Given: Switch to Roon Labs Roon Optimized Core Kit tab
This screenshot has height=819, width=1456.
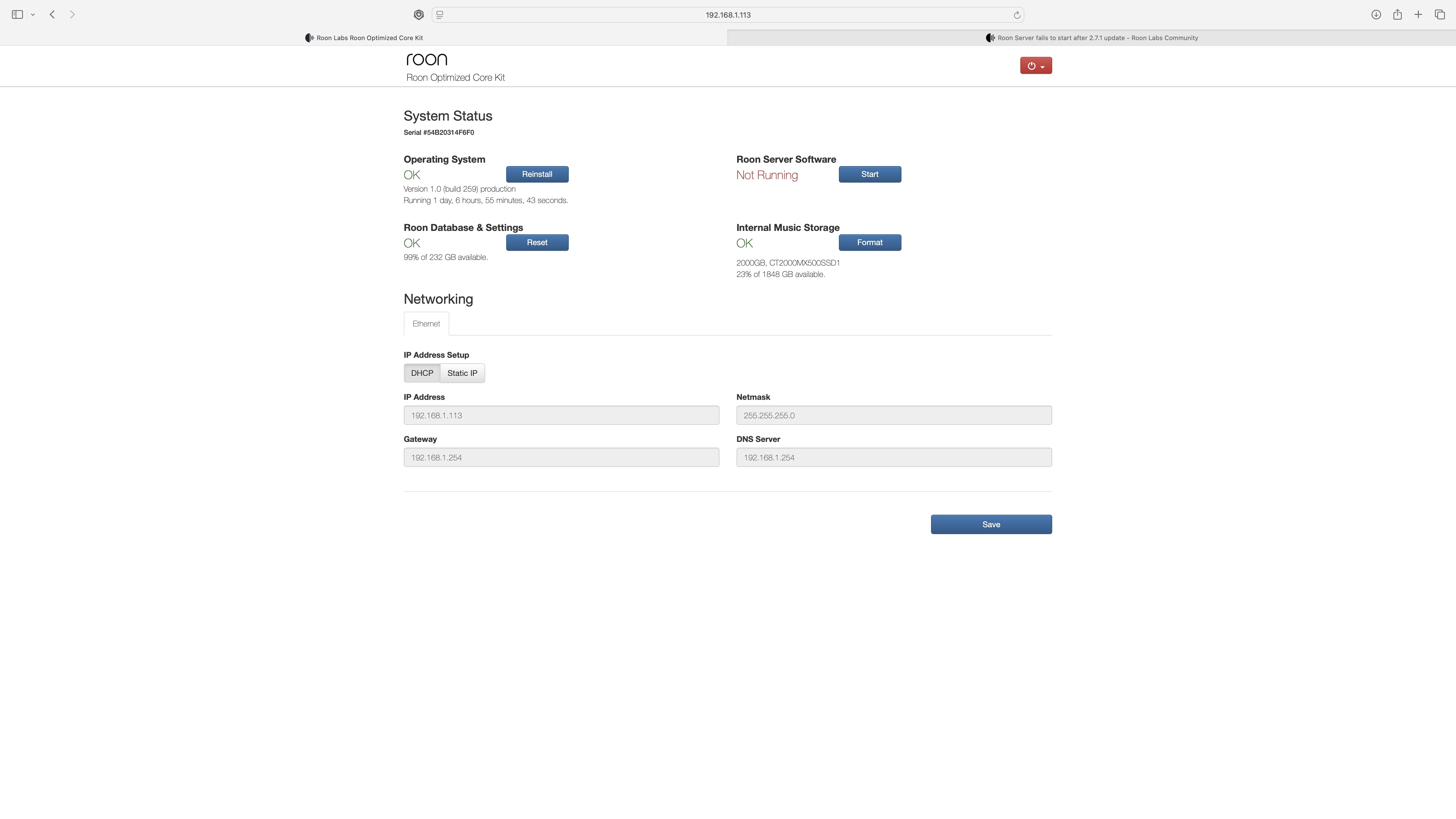Looking at the screenshot, I should (x=364, y=38).
